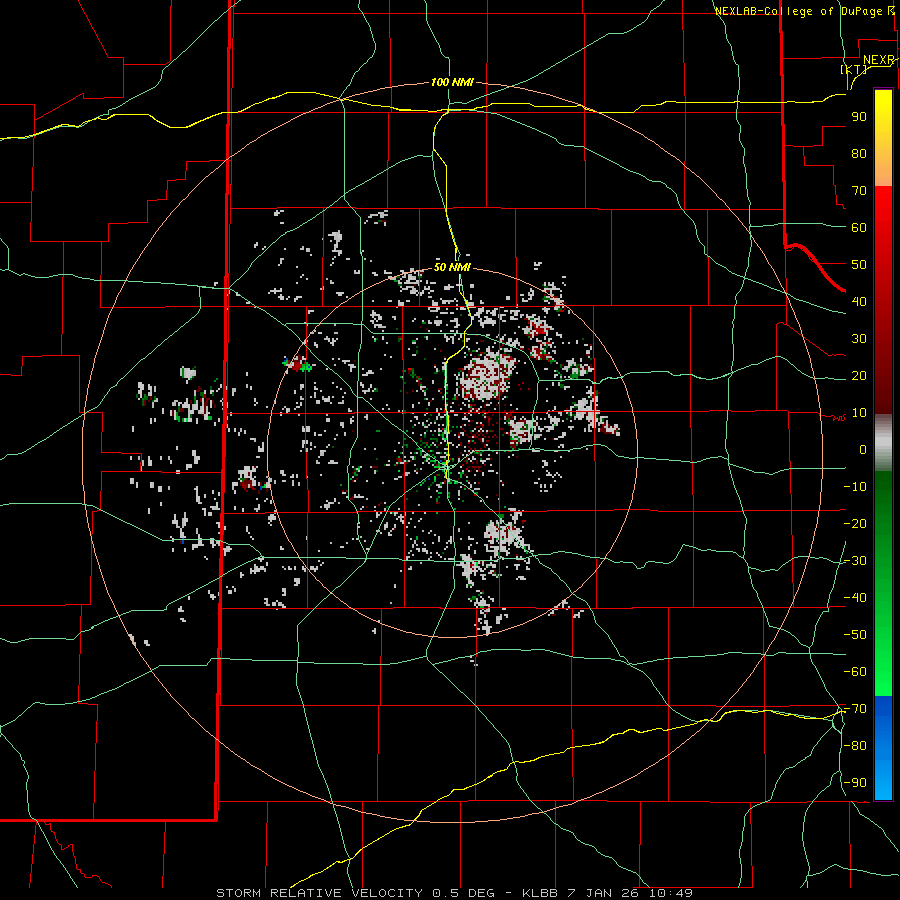Click the "NEXLAB-College of DuPage" header text

(798, 11)
